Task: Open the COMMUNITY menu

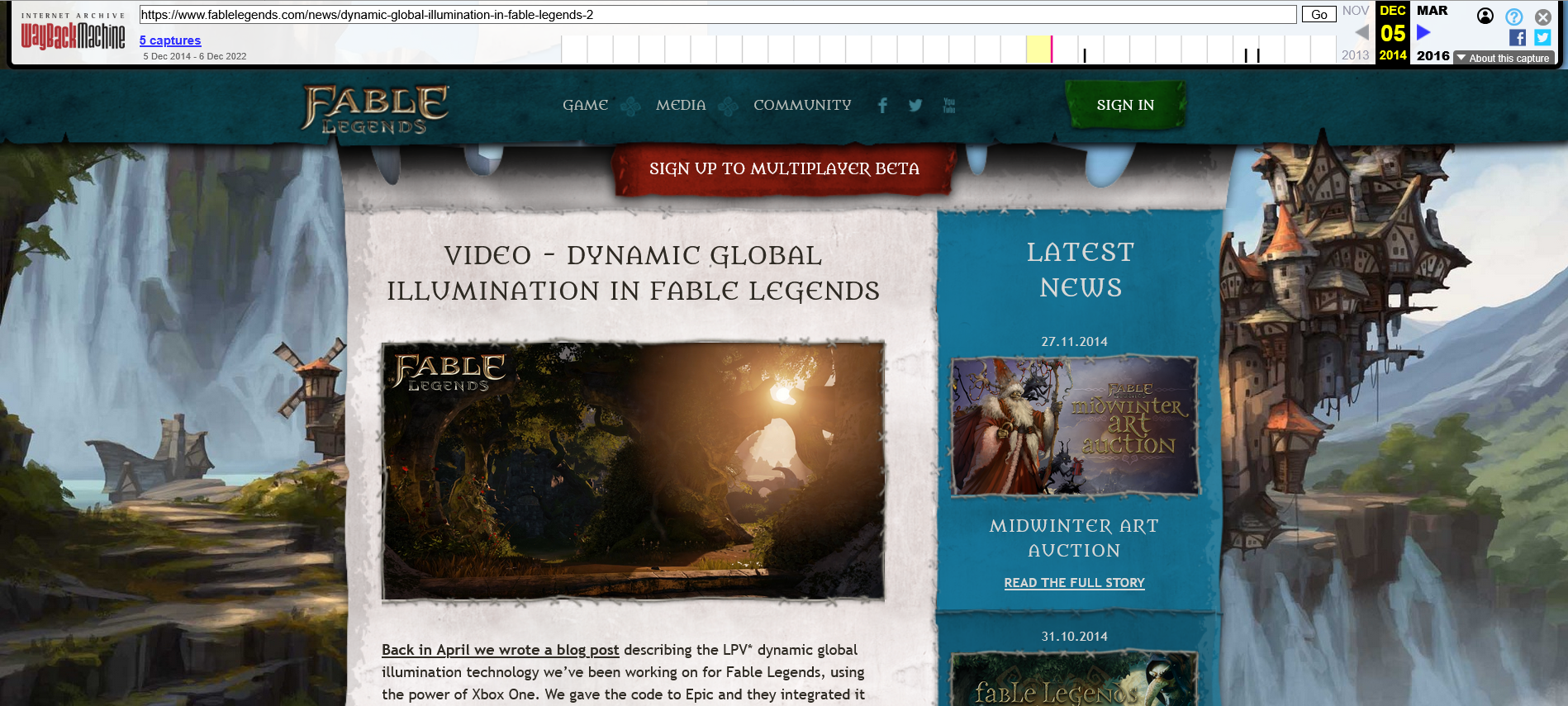Action: click(802, 105)
